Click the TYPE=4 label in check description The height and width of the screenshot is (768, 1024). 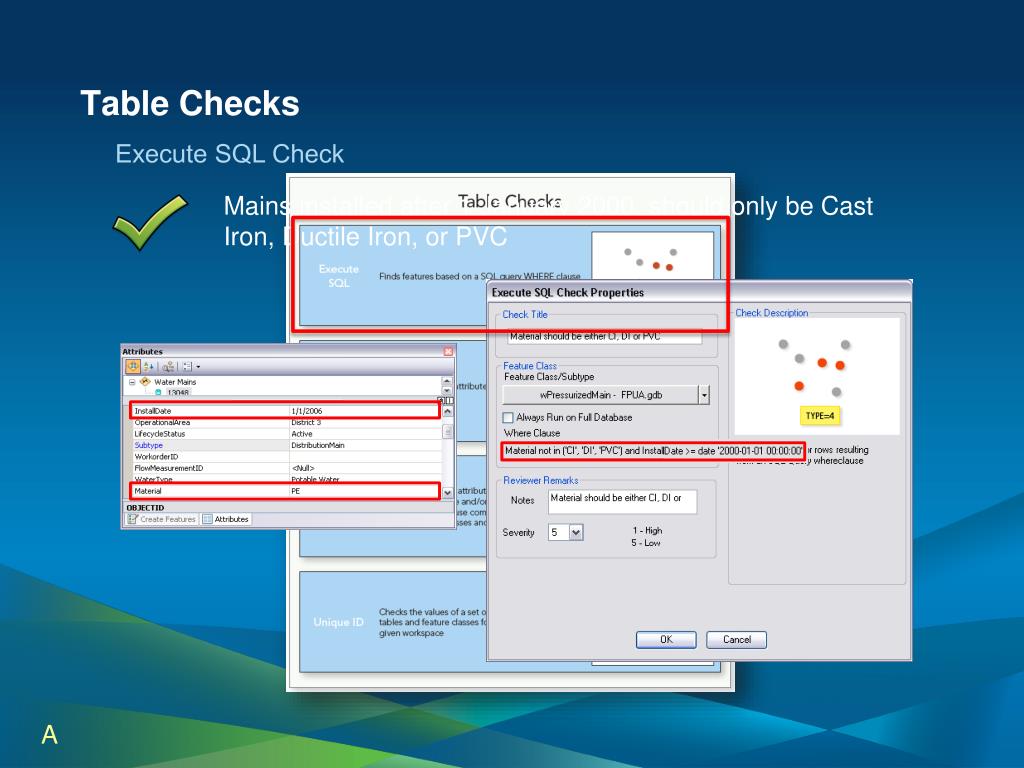pyautogui.click(x=820, y=415)
